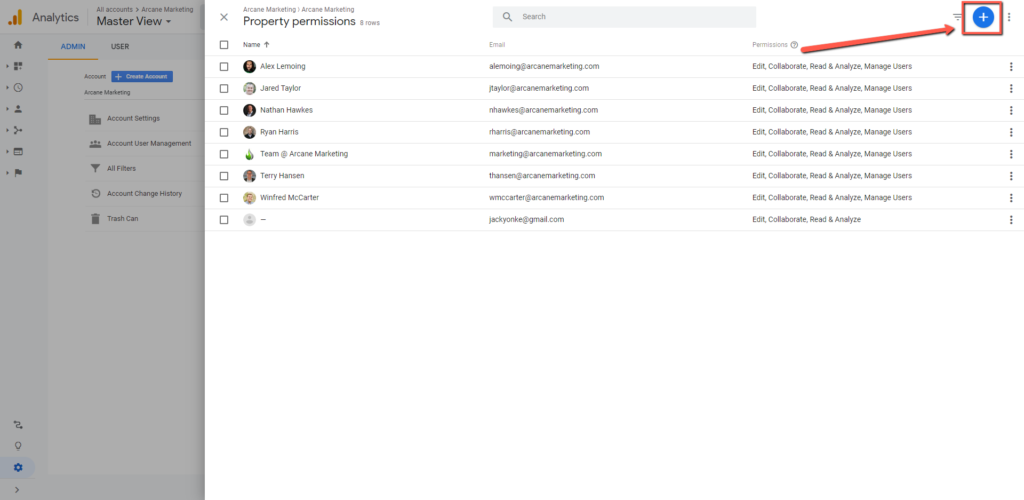Check the box for Nathan Hawkes
This screenshot has height=500, width=1024.
coord(224,110)
